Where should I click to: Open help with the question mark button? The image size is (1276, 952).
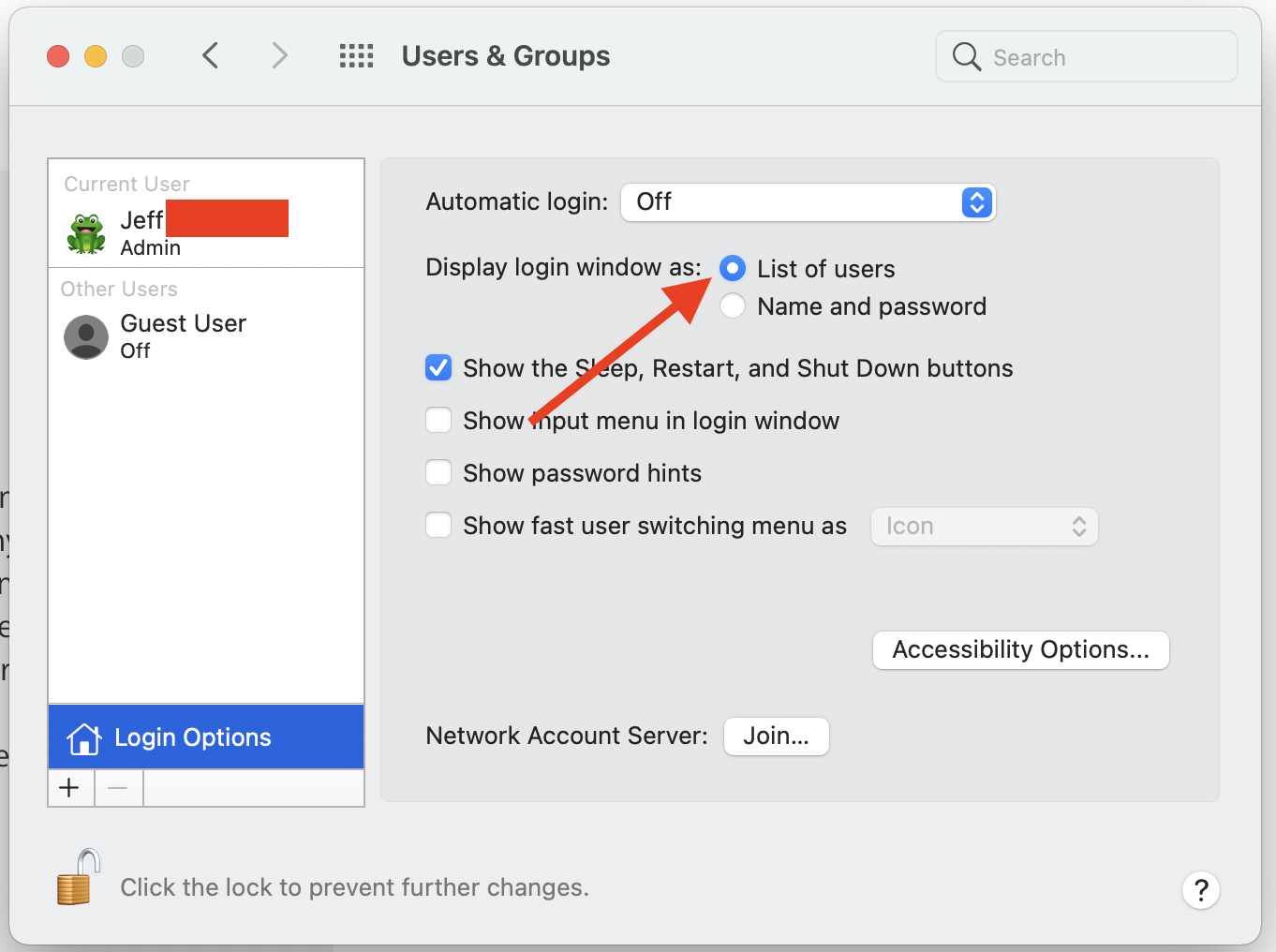pyautogui.click(x=1200, y=890)
